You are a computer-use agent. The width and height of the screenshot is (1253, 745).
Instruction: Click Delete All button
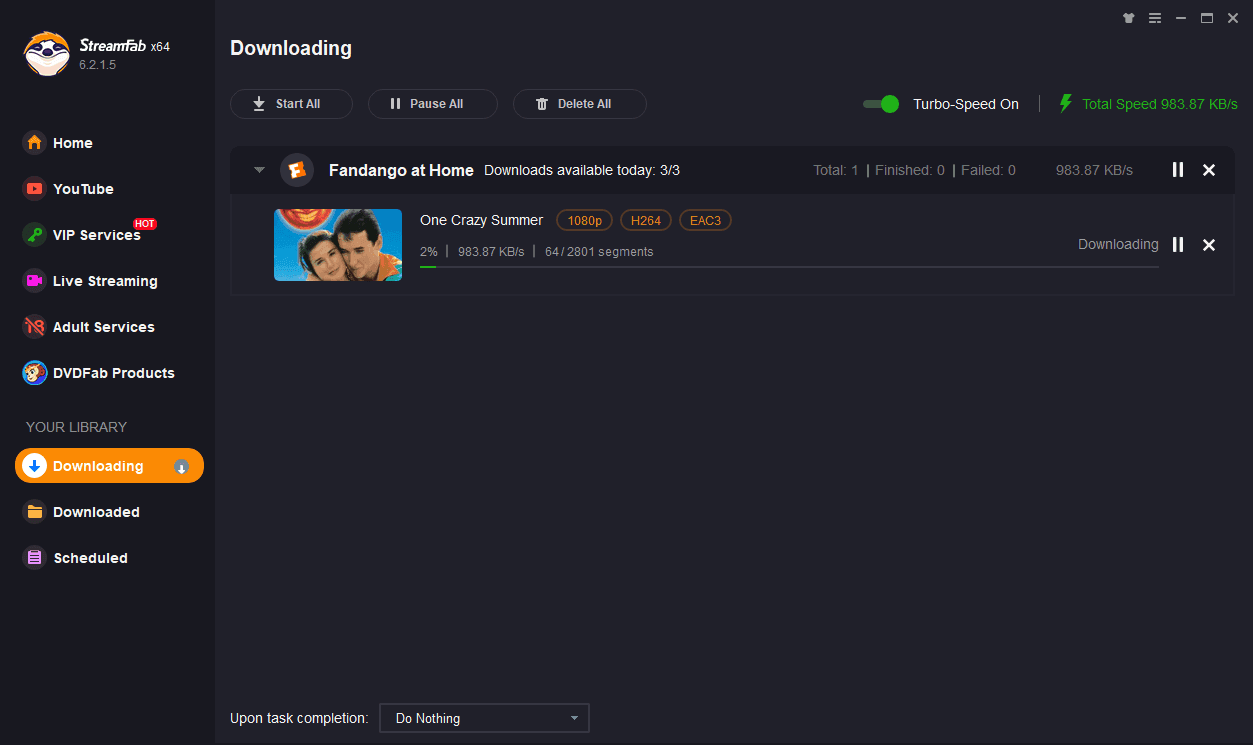pyautogui.click(x=579, y=104)
